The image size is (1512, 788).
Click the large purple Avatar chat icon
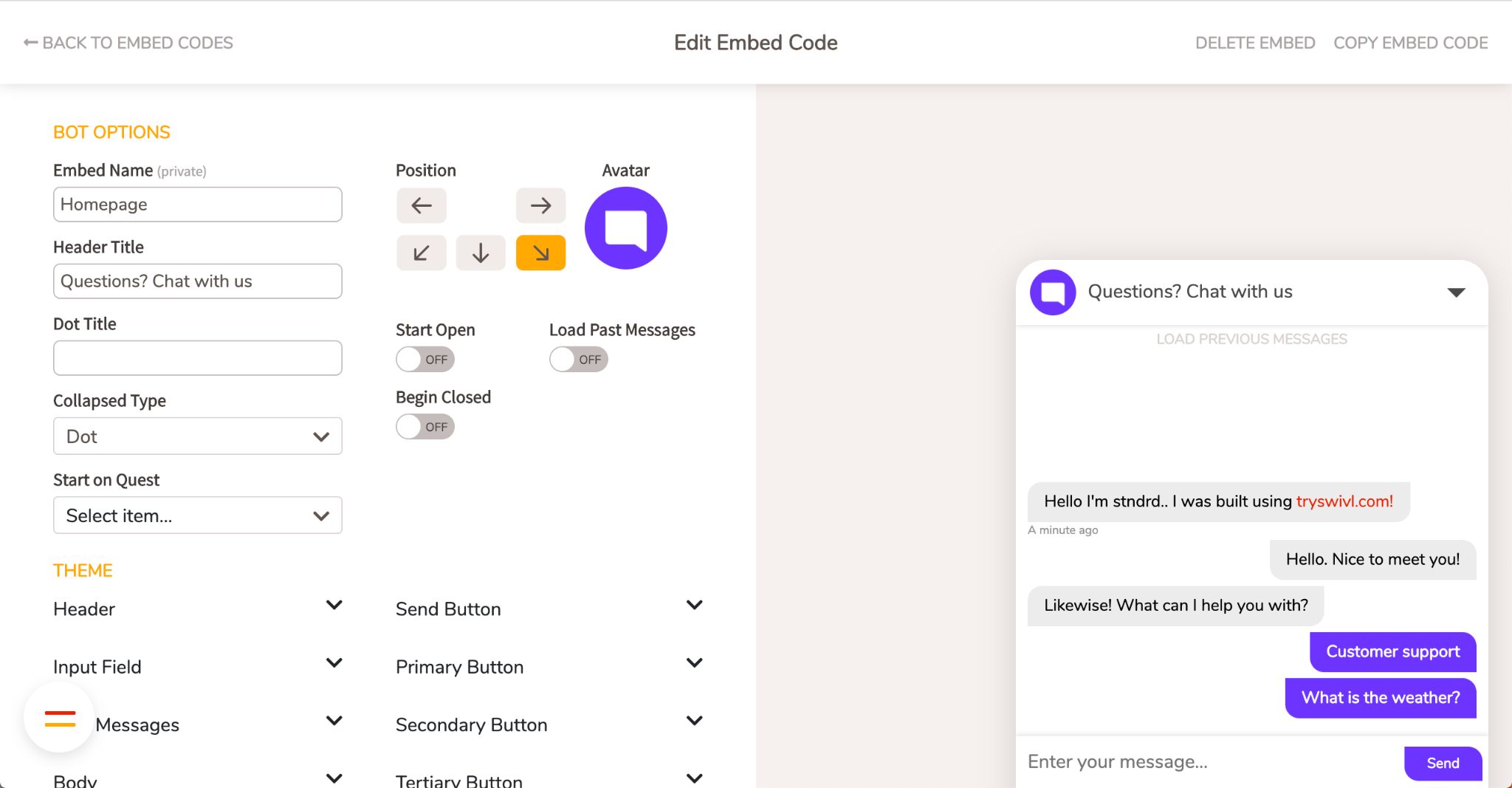tap(625, 228)
